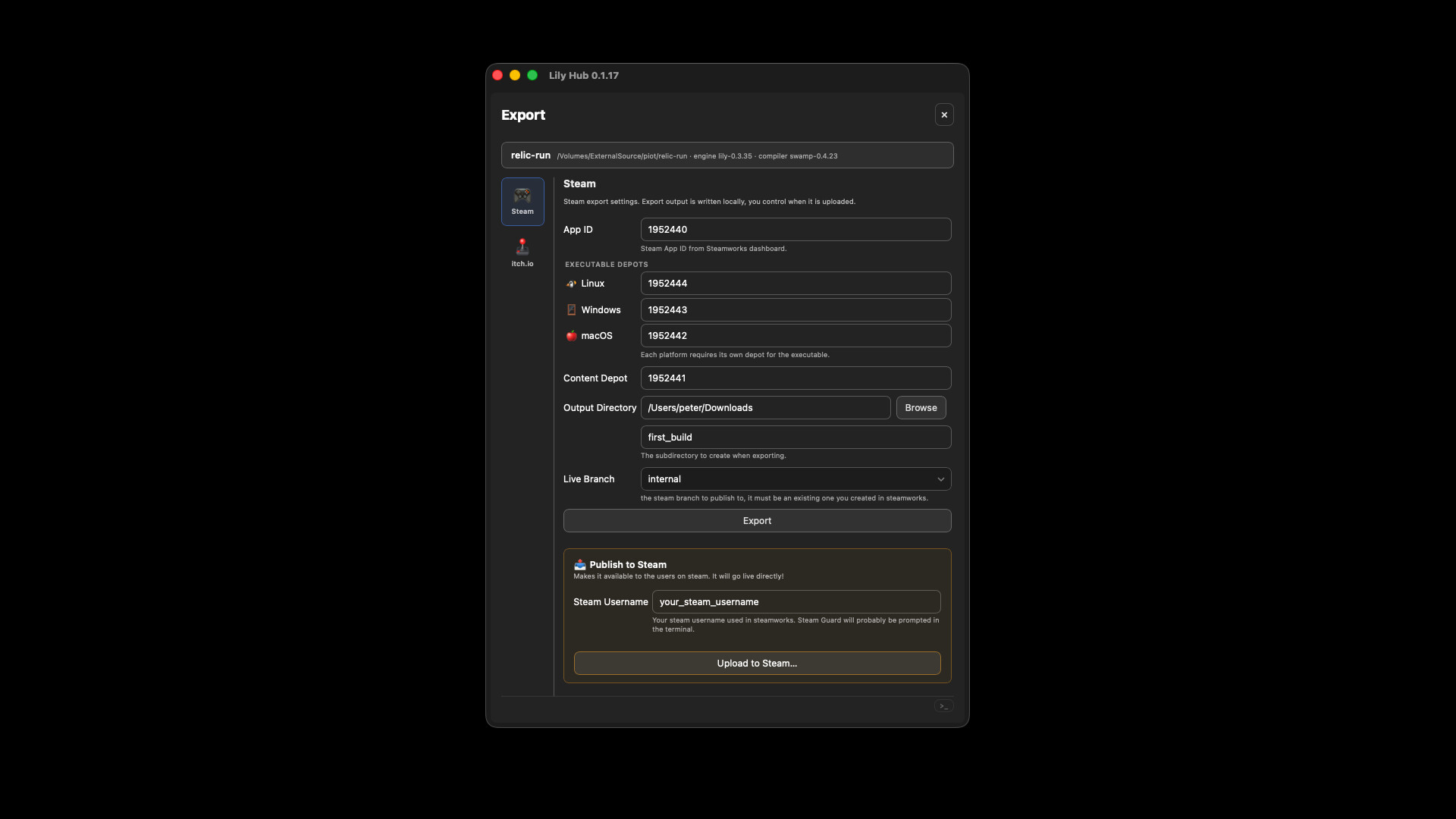Image resolution: width=1456 pixels, height=819 pixels.
Task: Select the Steam export target icon
Action: click(x=522, y=201)
